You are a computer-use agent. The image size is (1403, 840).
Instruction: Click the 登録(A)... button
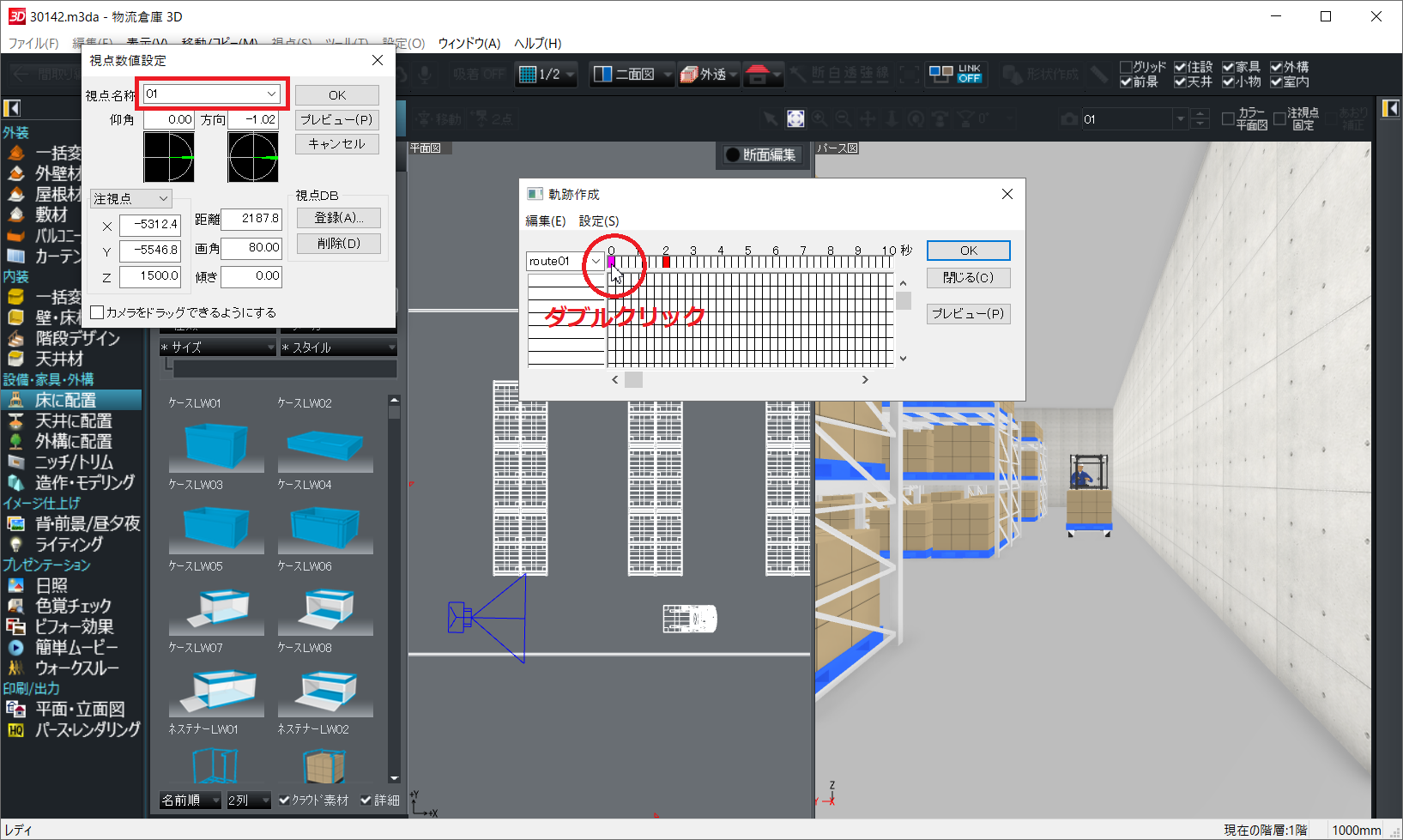[x=338, y=218]
